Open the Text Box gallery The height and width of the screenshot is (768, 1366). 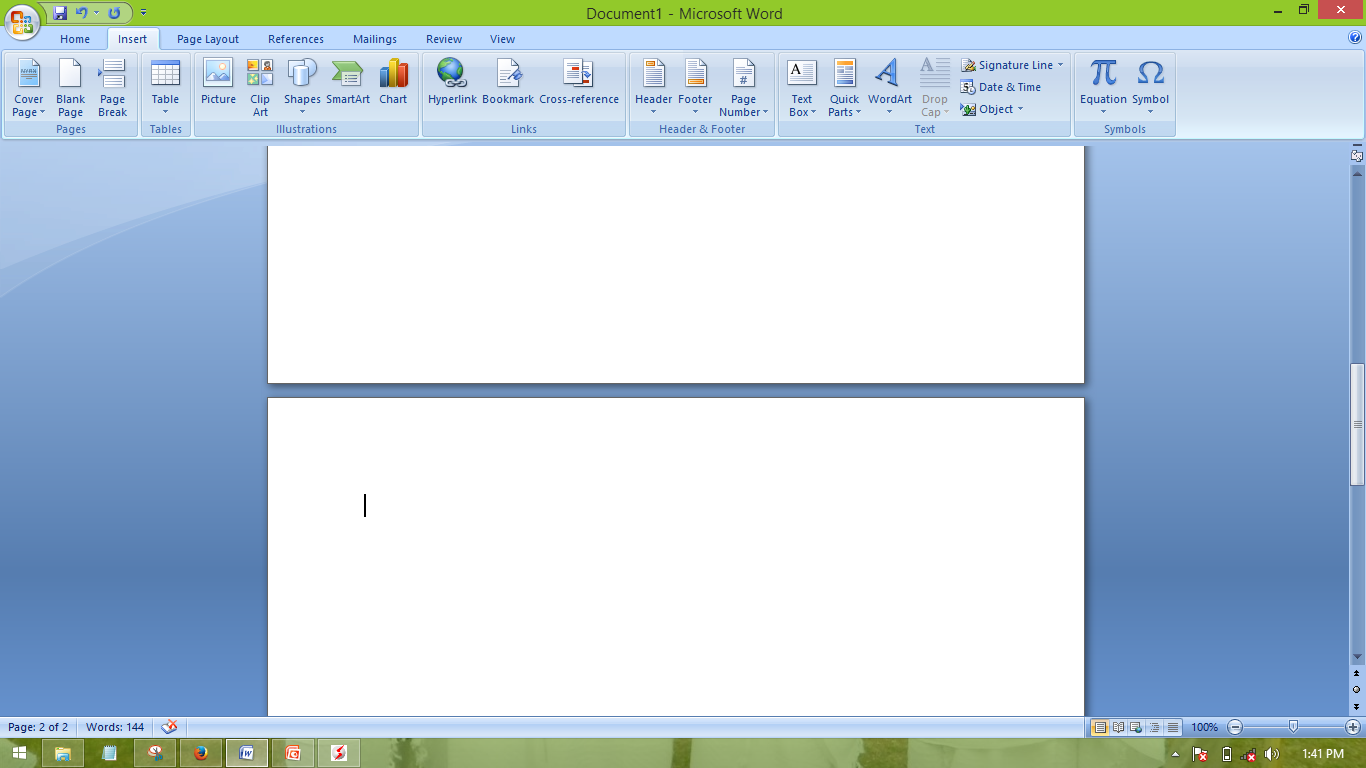(802, 88)
